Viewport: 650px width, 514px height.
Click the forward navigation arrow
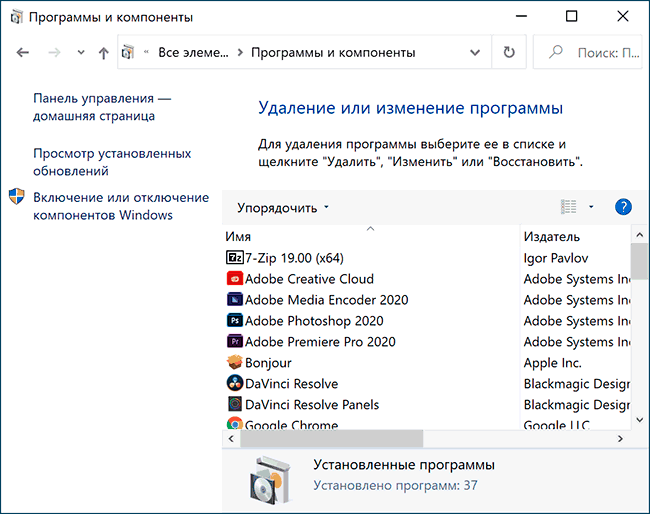[x=54, y=53]
